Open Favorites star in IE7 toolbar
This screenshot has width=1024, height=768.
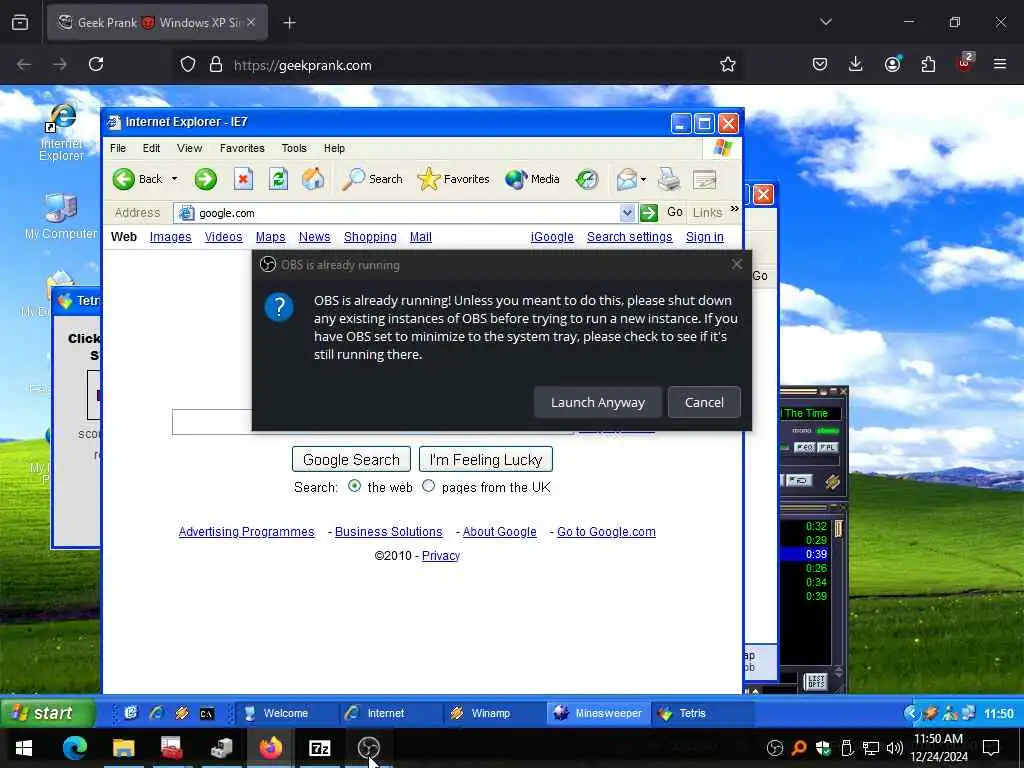pos(428,179)
